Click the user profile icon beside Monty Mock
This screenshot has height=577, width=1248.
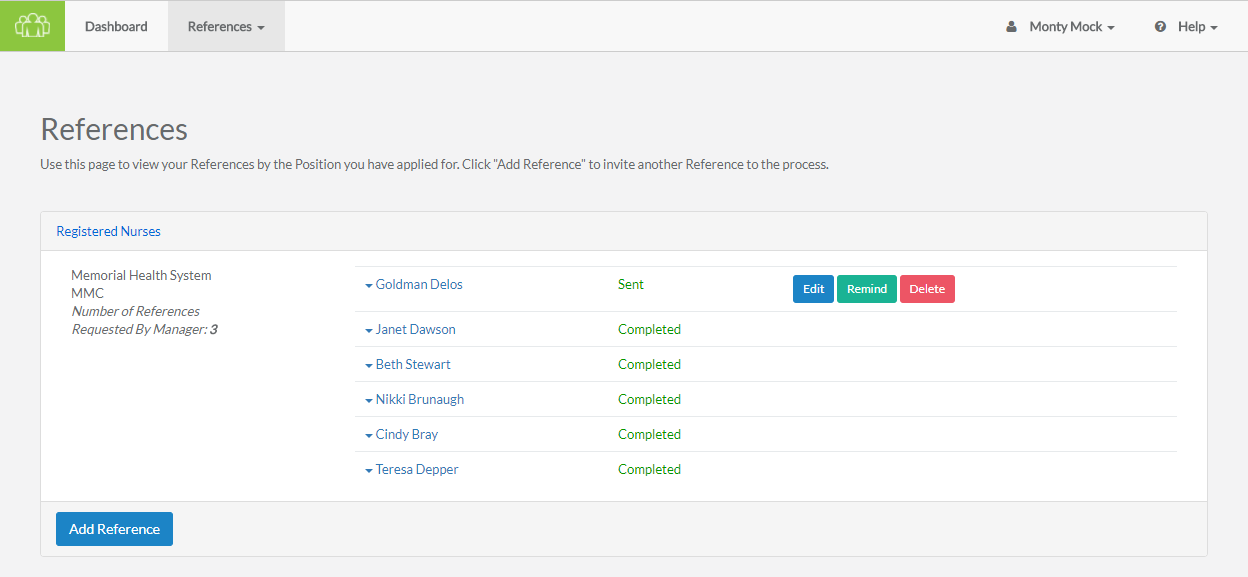pyautogui.click(x=1010, y=27)
